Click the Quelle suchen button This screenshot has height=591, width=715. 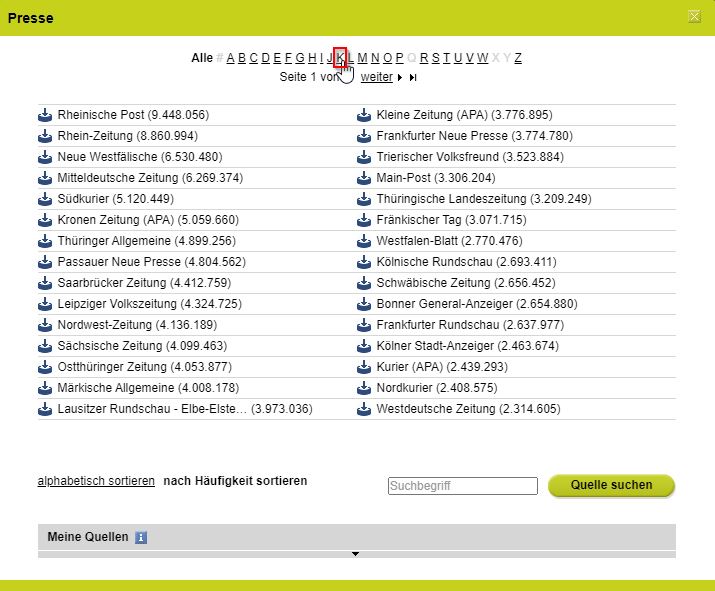[611, 485]
